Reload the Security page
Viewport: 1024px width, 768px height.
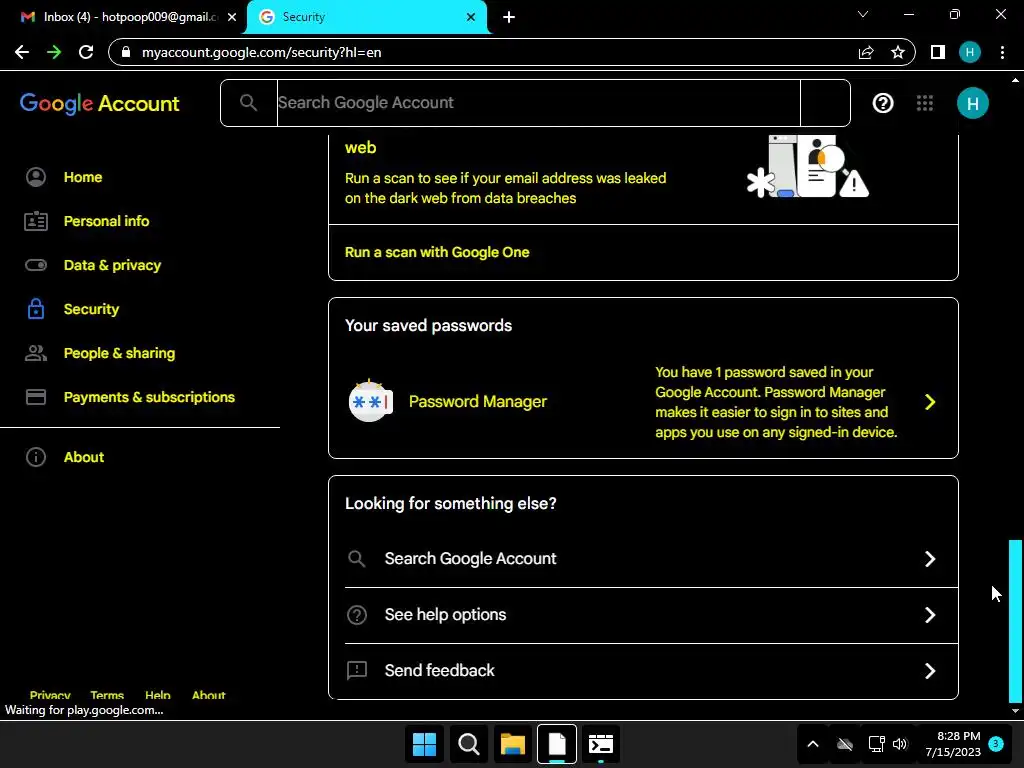[86, 52]
